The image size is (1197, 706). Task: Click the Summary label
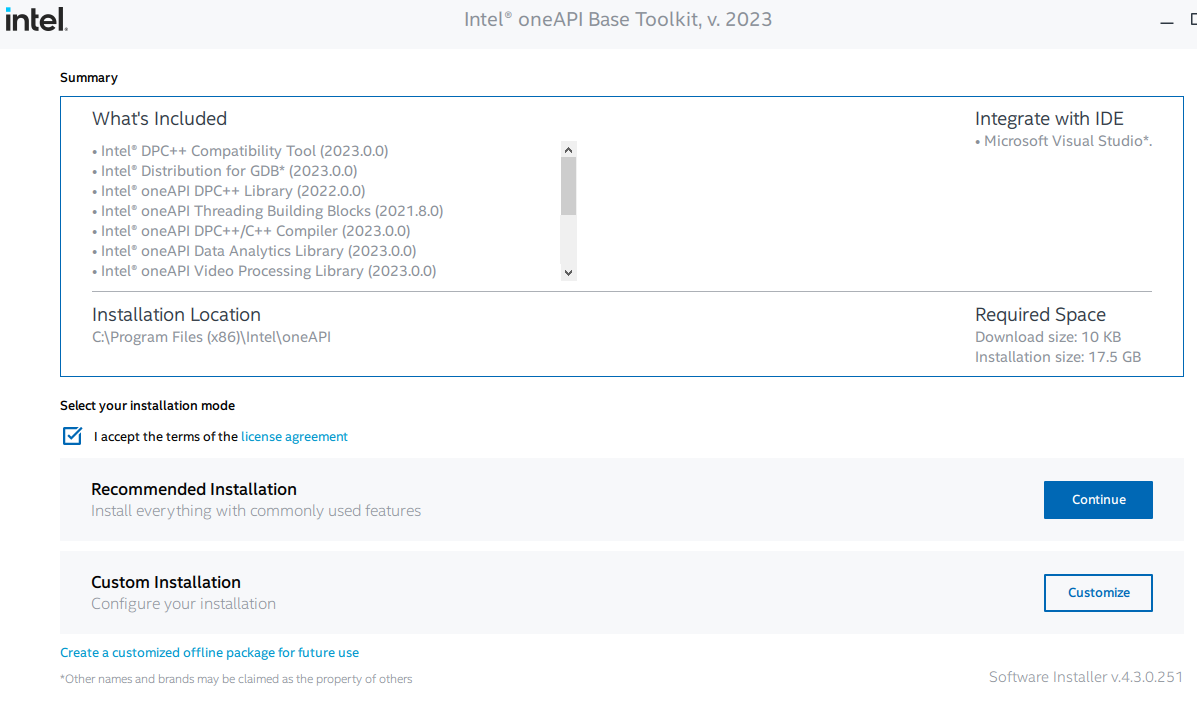tap(89, 78)
